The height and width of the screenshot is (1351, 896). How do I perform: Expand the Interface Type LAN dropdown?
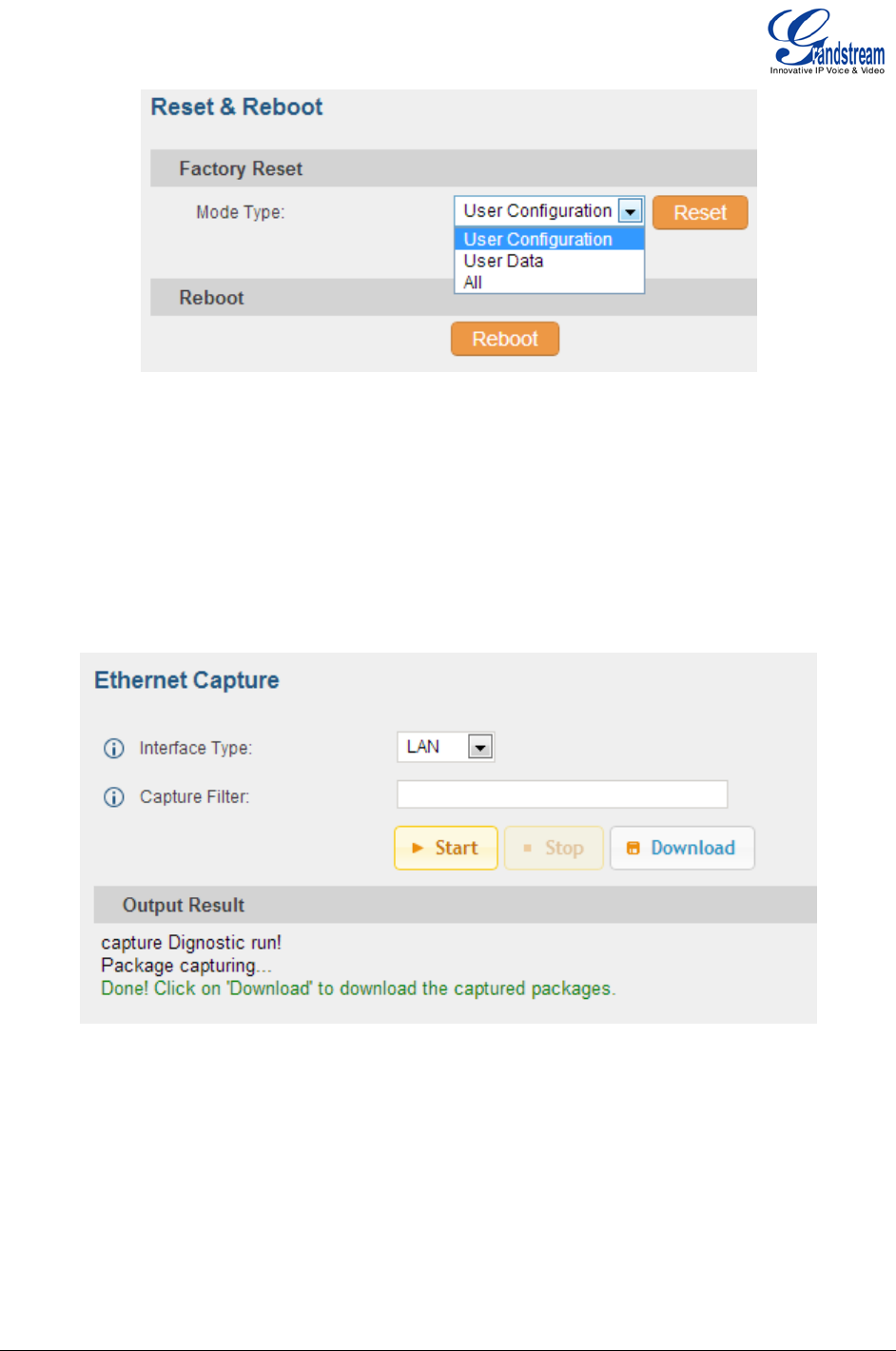pyautogui.click(x=480, y=748)
